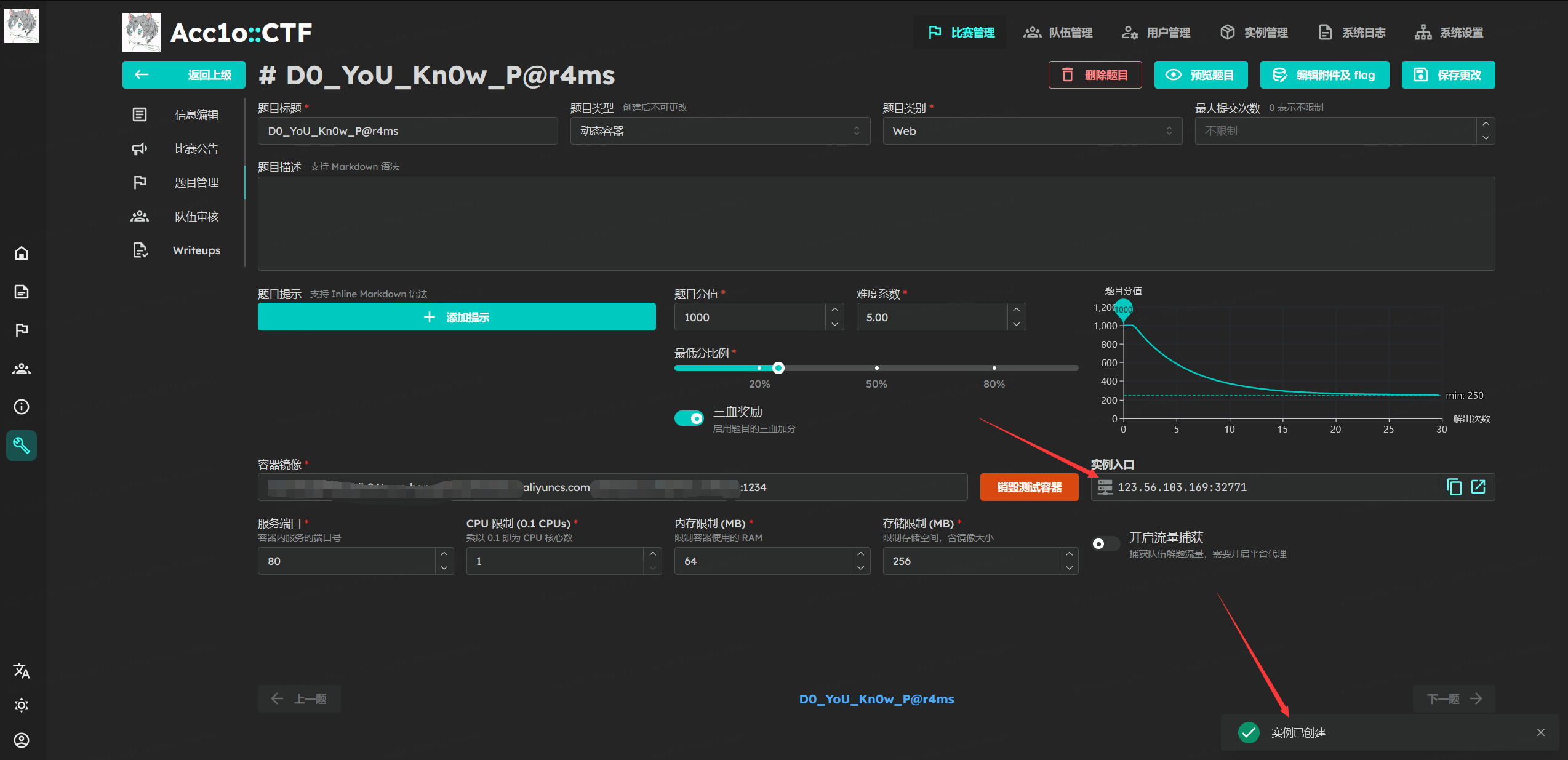Image resolution: width=1568 pixels, height=760 pixels.
Task: Click the 最低分比例 slider handle
Action: pyautogui.click(x=778, y=368)
